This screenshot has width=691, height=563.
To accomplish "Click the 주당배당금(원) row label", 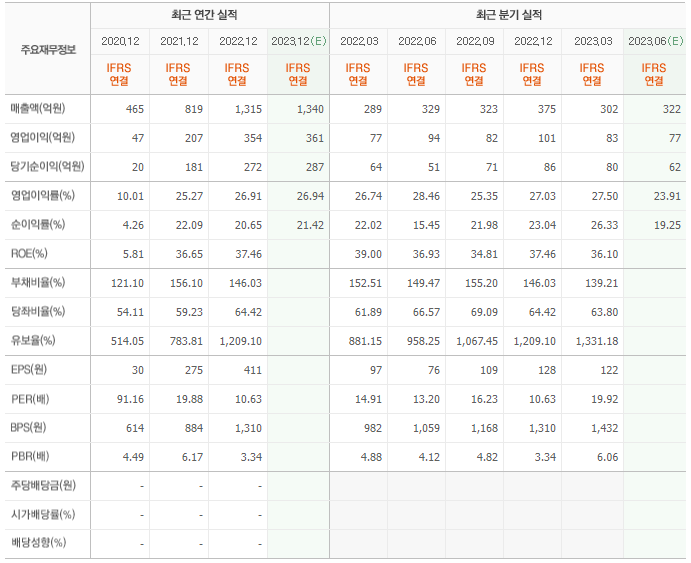I will pyautogui.click(x=43, y=485).
